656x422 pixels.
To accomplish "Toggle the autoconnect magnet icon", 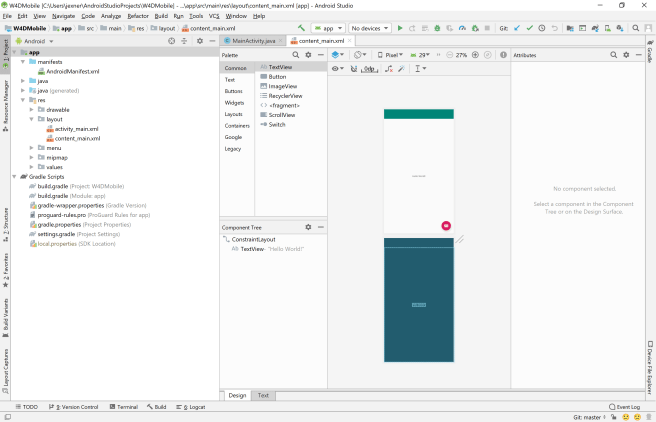I will [354, 69].
